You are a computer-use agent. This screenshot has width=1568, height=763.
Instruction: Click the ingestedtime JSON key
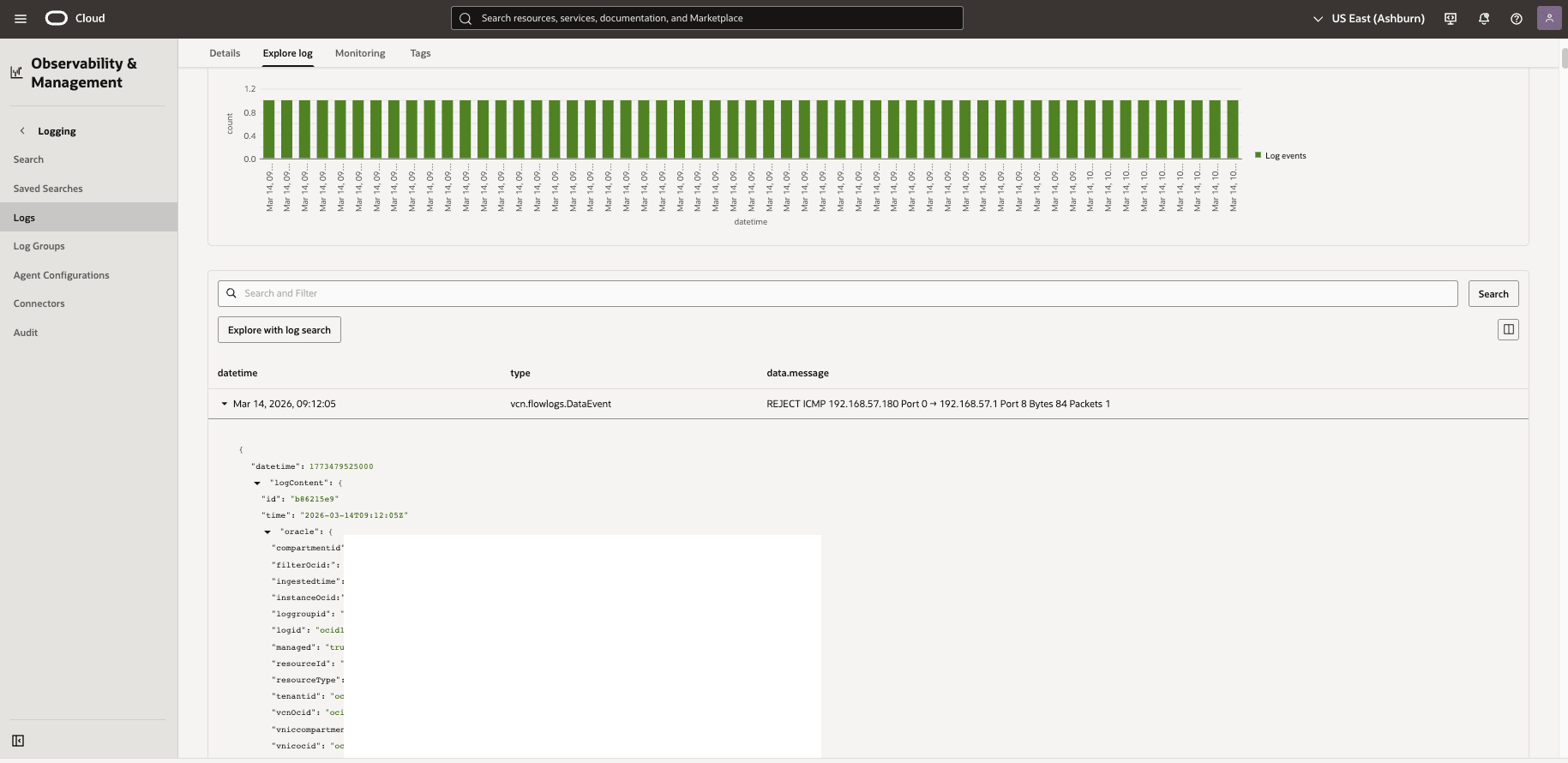pos(308,581)
